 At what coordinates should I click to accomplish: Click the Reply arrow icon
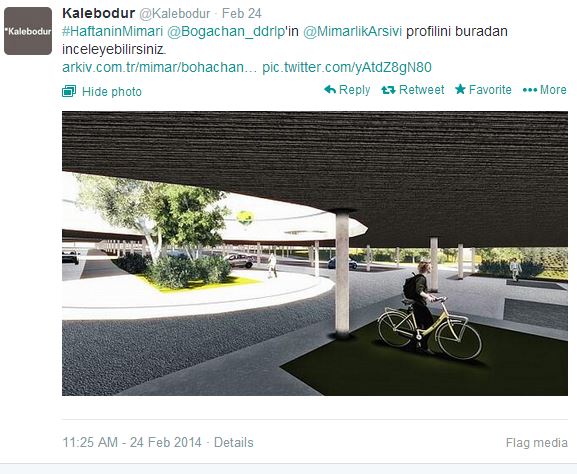tap(330, 89)
